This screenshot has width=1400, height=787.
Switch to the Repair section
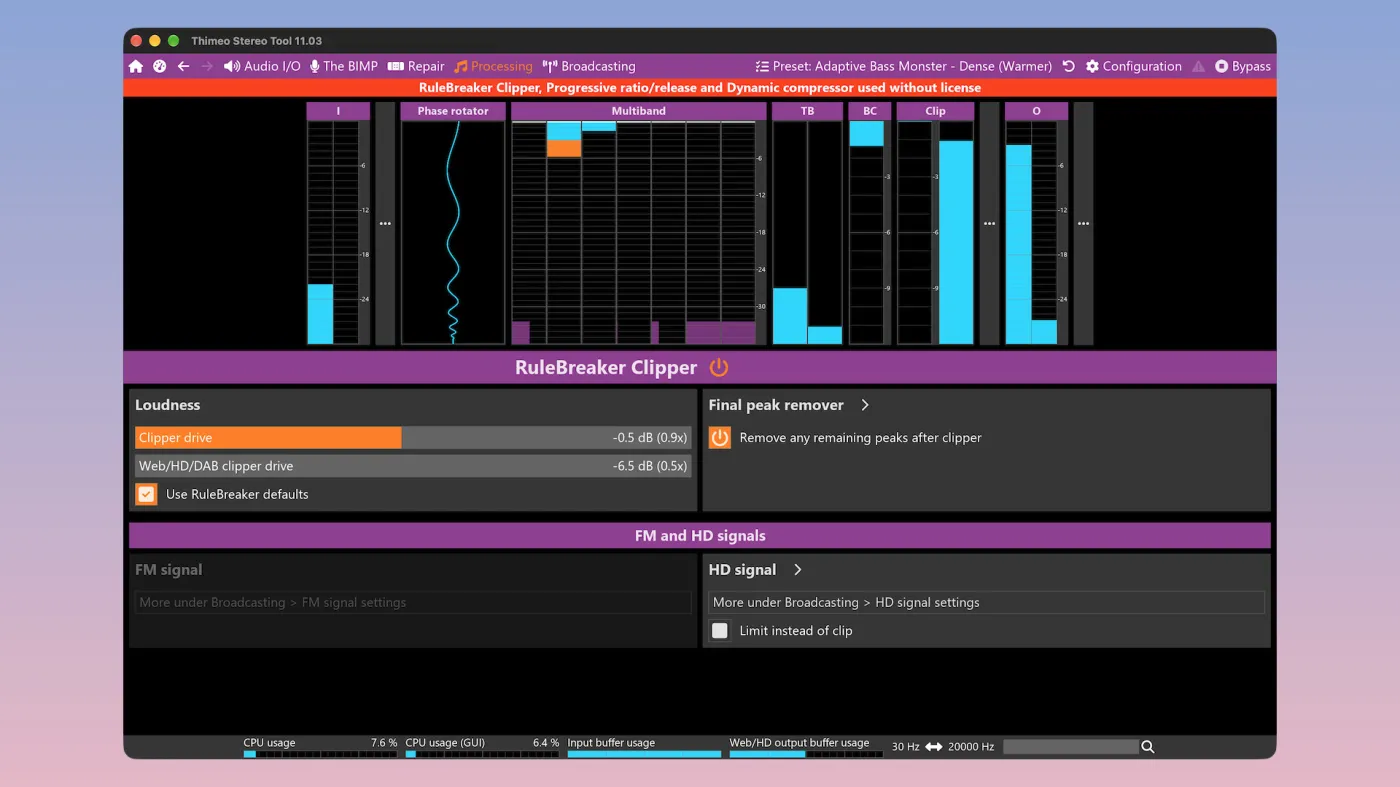(416, 66)
